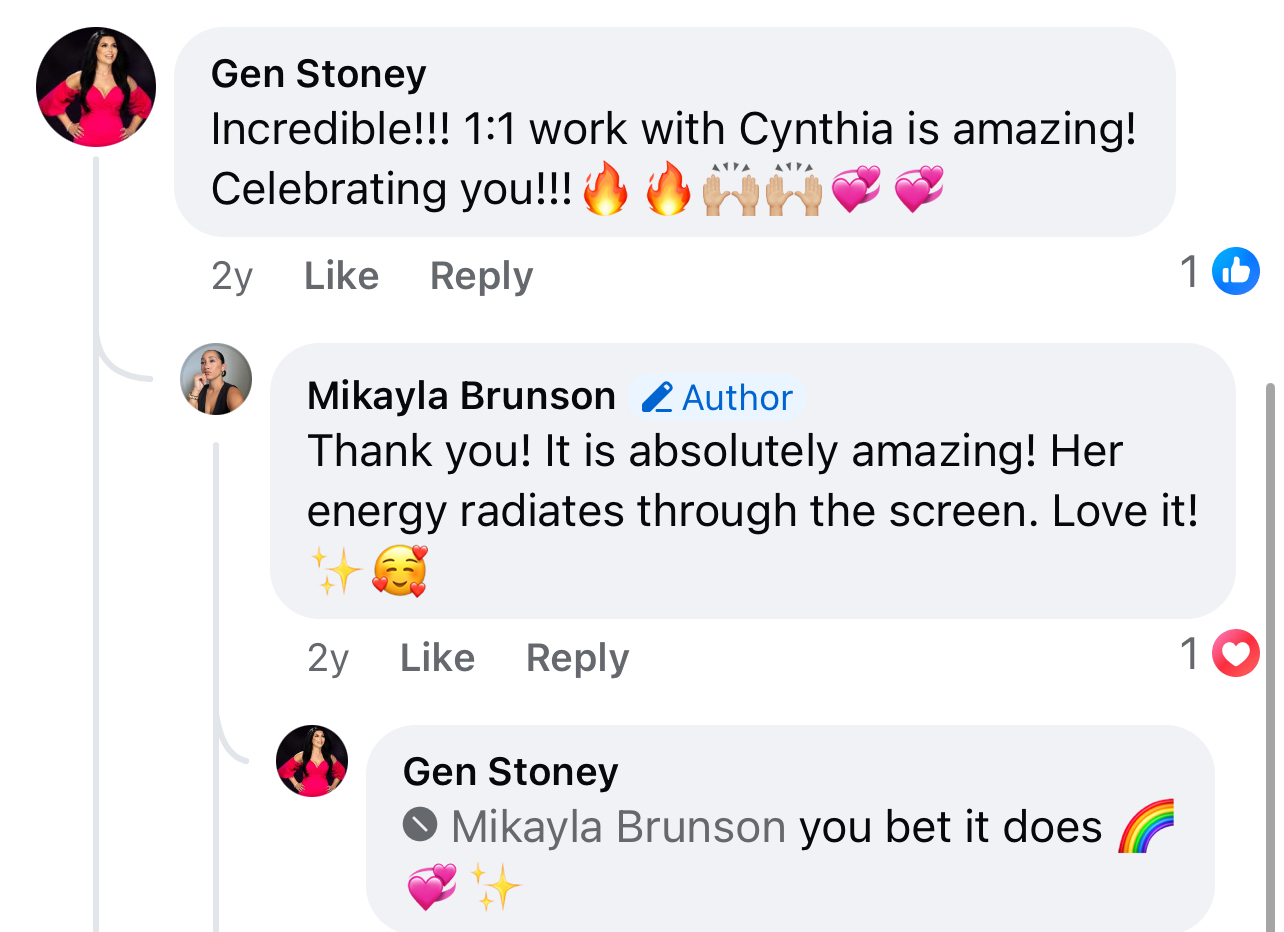Click the tagged Mikayla Brunson mention

click(618, 827)
